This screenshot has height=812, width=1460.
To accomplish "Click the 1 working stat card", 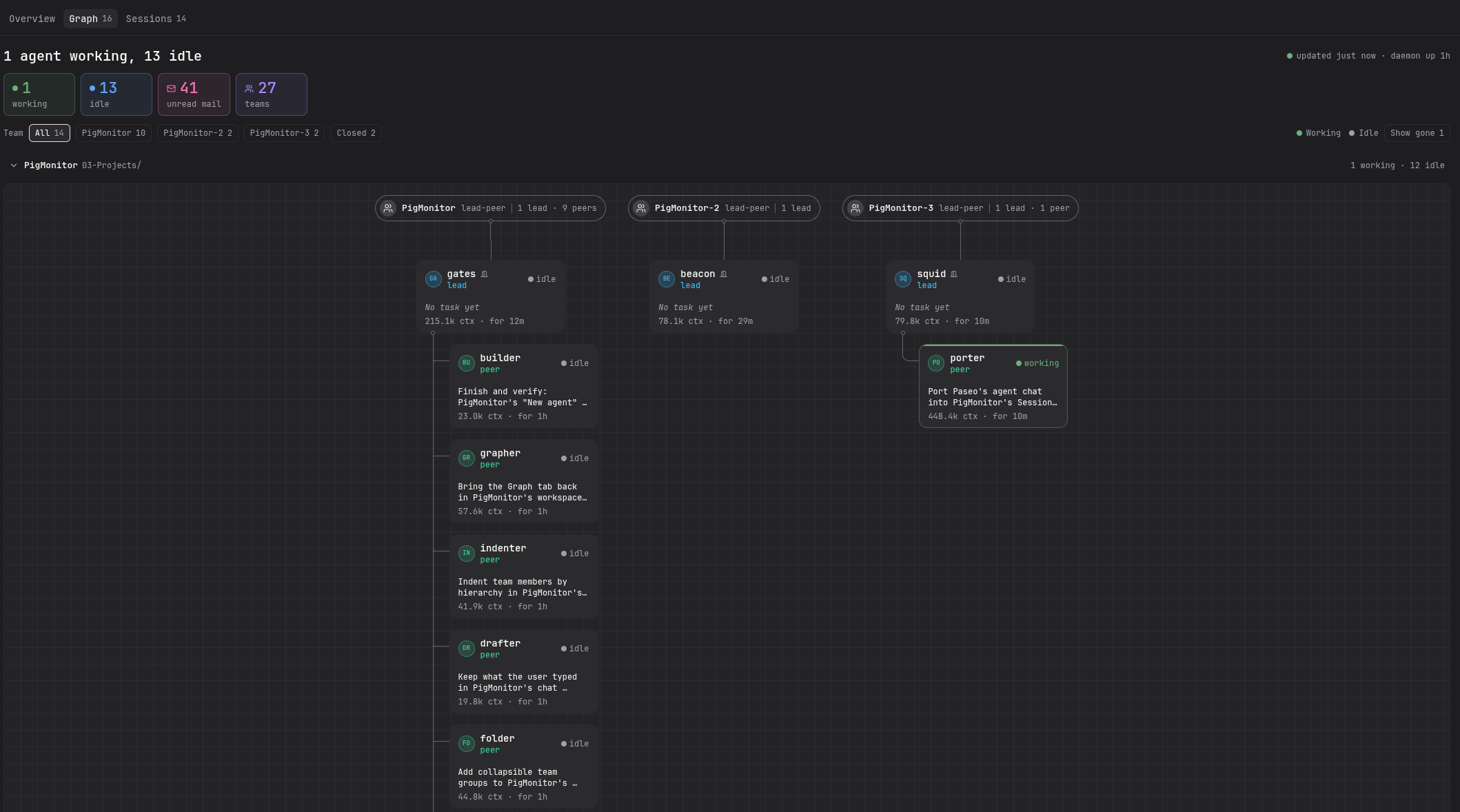I will pyautogui.click(x=39, y=94).
